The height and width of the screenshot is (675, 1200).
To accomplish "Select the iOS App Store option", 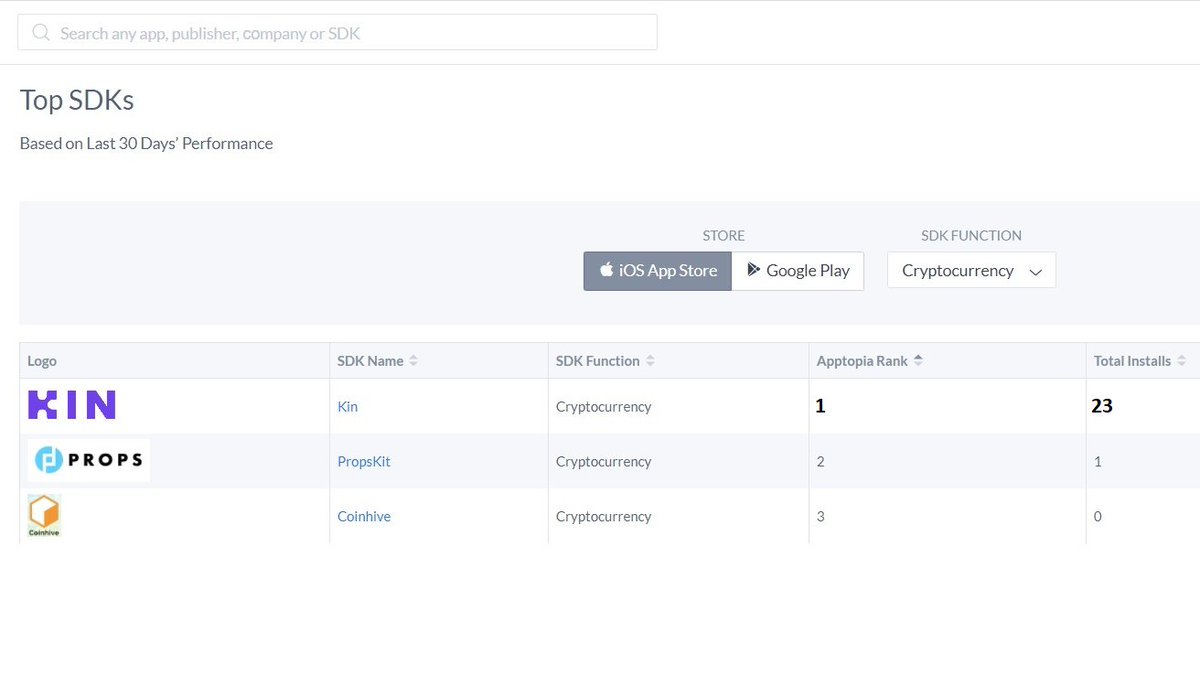I will (658, 271).
